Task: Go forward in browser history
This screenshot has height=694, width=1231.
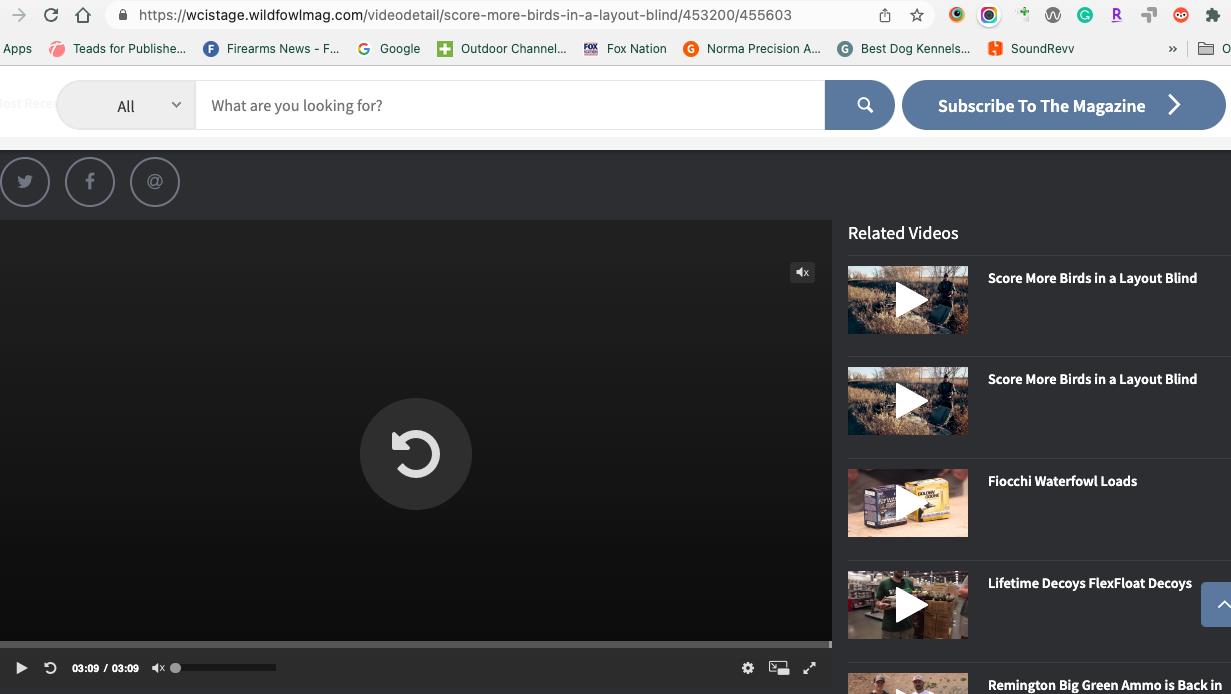Action: point(19,15)
